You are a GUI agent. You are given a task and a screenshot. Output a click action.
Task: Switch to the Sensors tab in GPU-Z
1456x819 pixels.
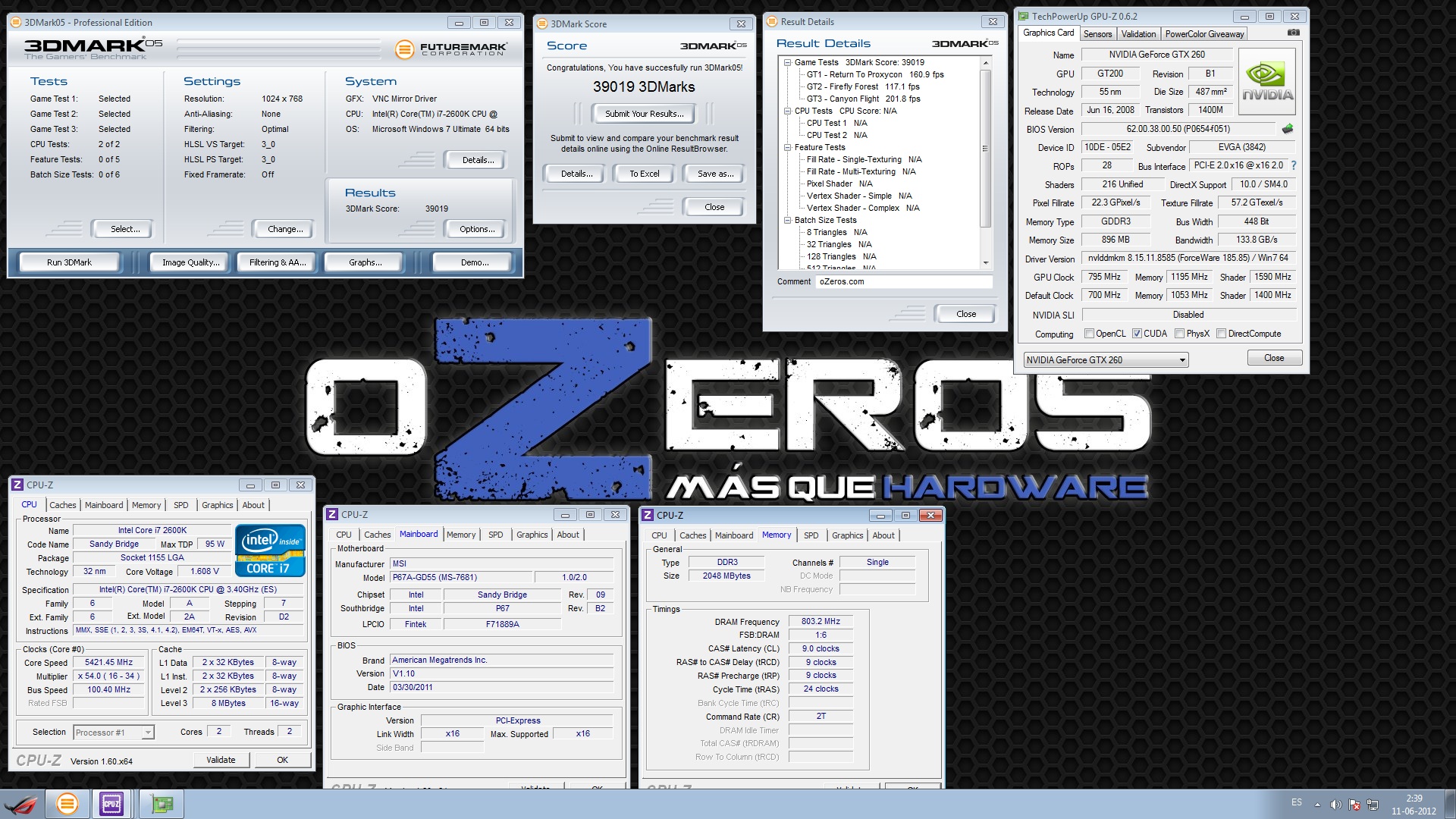[x=1097, y=34]
